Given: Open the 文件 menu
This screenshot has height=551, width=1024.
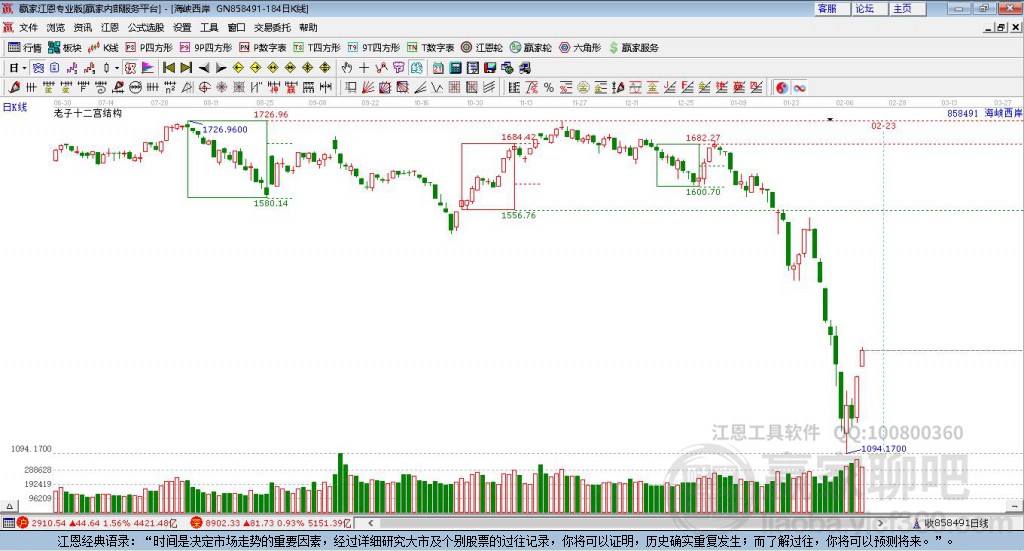Looking at the screenshot, I should point(28,27).
